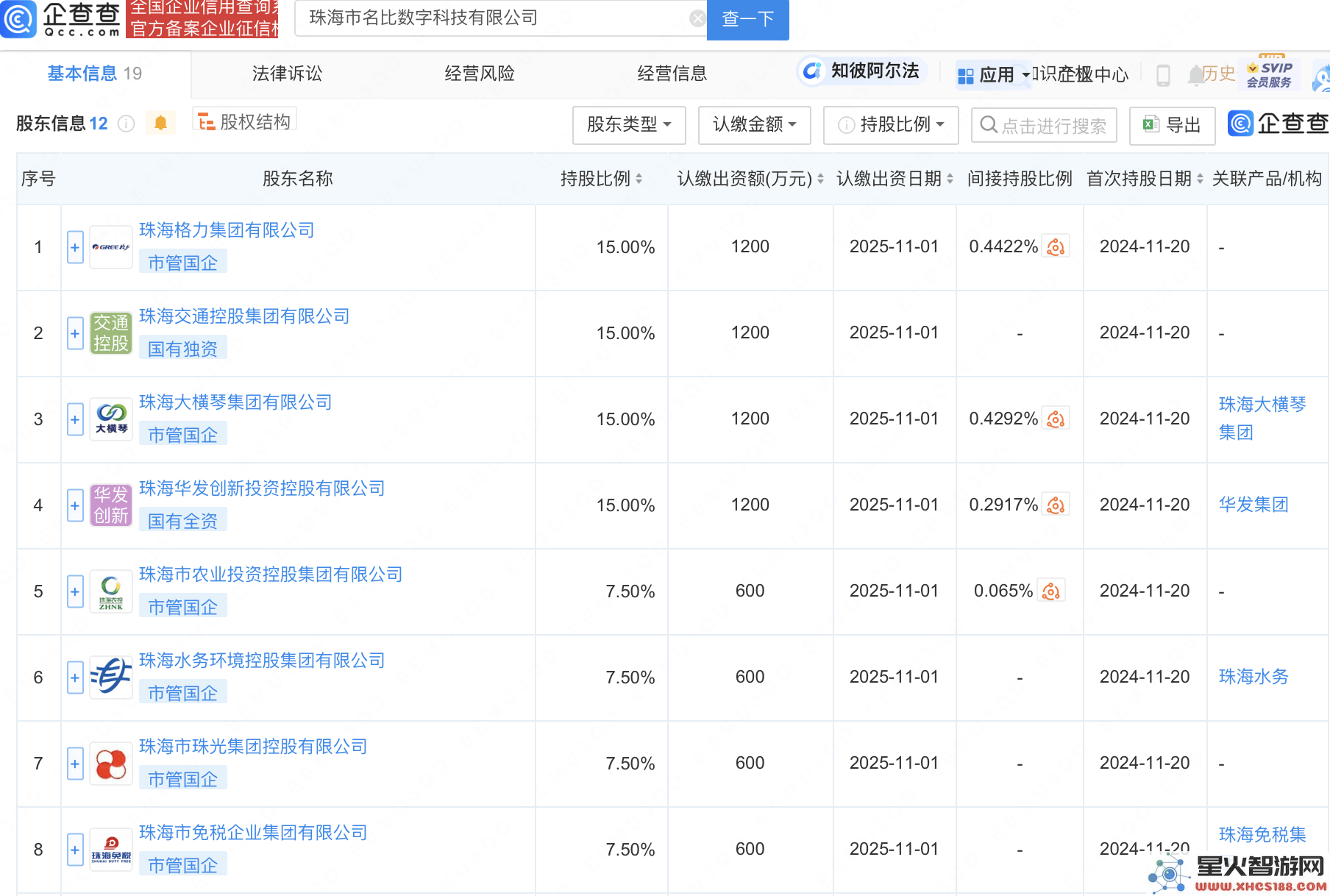1330x896 pixels.
Task: Open 持股比例 filter dropdown
Action: [x=891, y=125]
